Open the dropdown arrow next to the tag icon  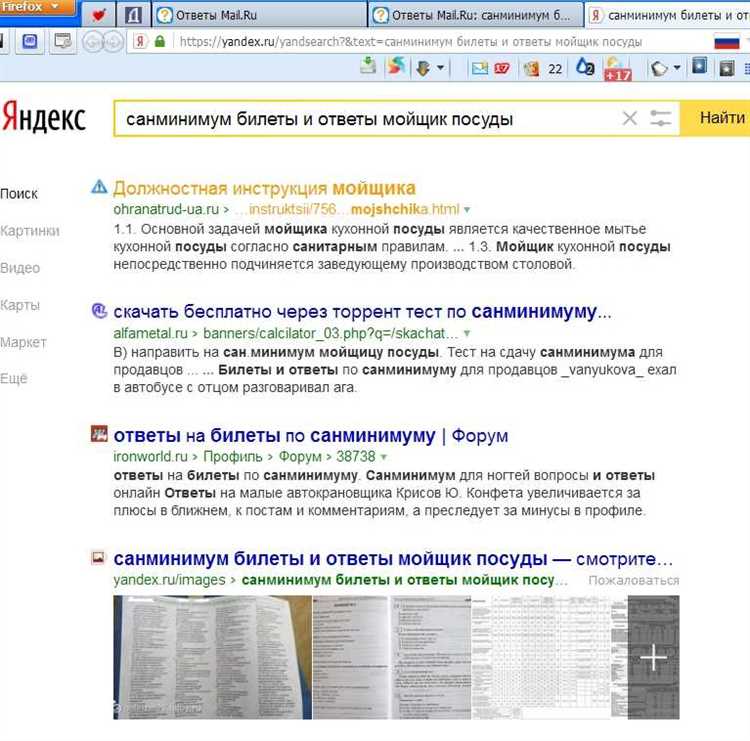tap(677, 68)
